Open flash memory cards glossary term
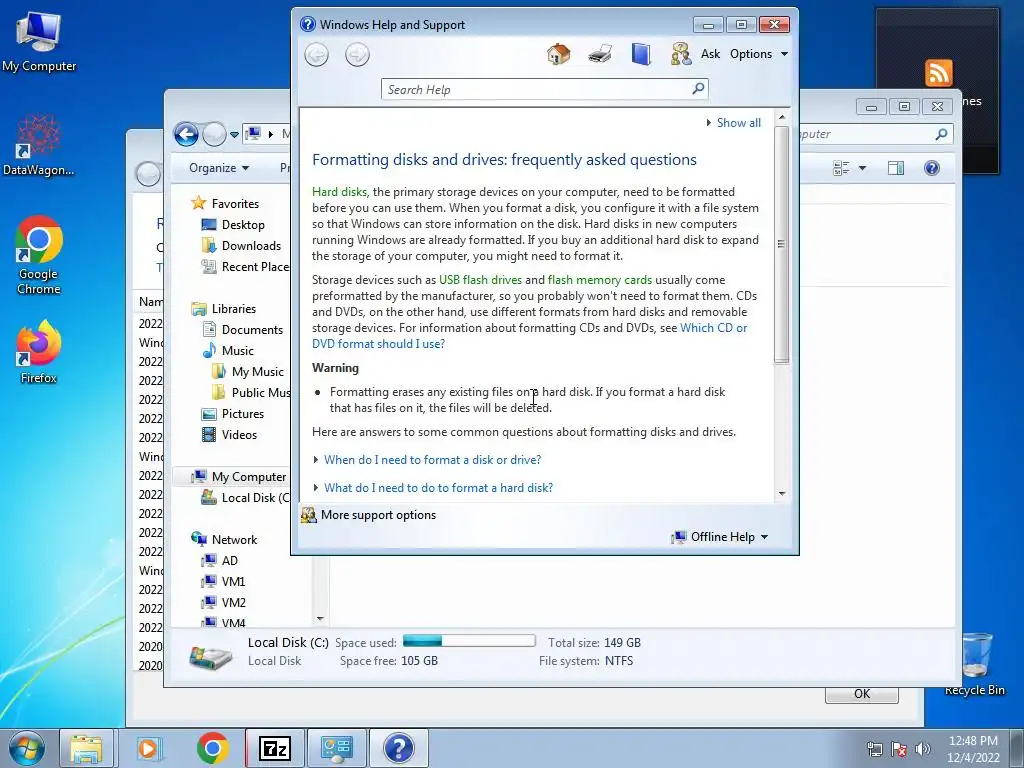The image size is (1024, 768). pyautogui.click(x=600, y=280)
